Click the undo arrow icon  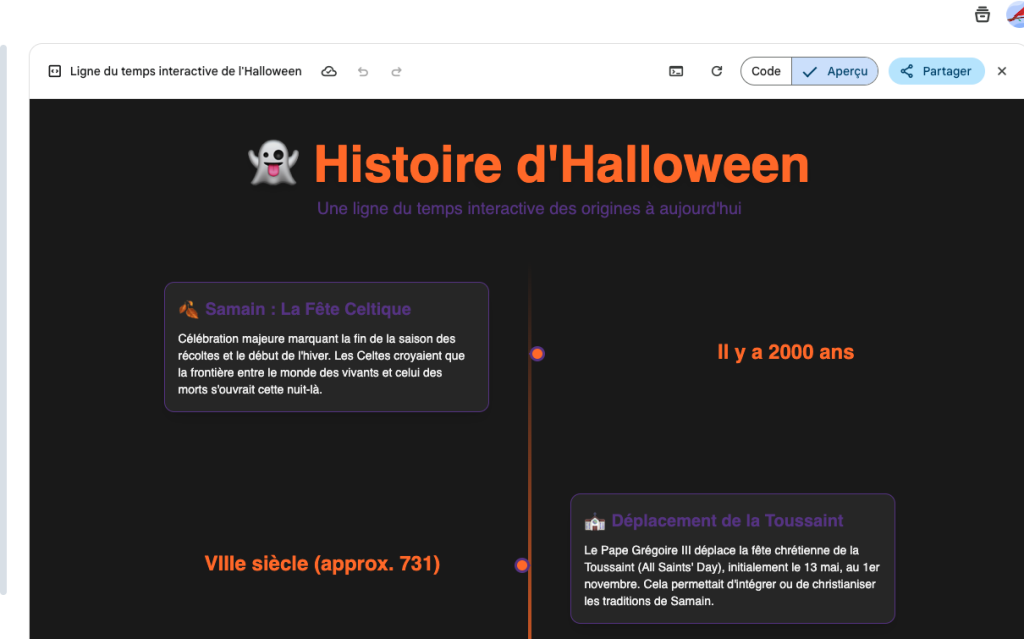point(362,72)
